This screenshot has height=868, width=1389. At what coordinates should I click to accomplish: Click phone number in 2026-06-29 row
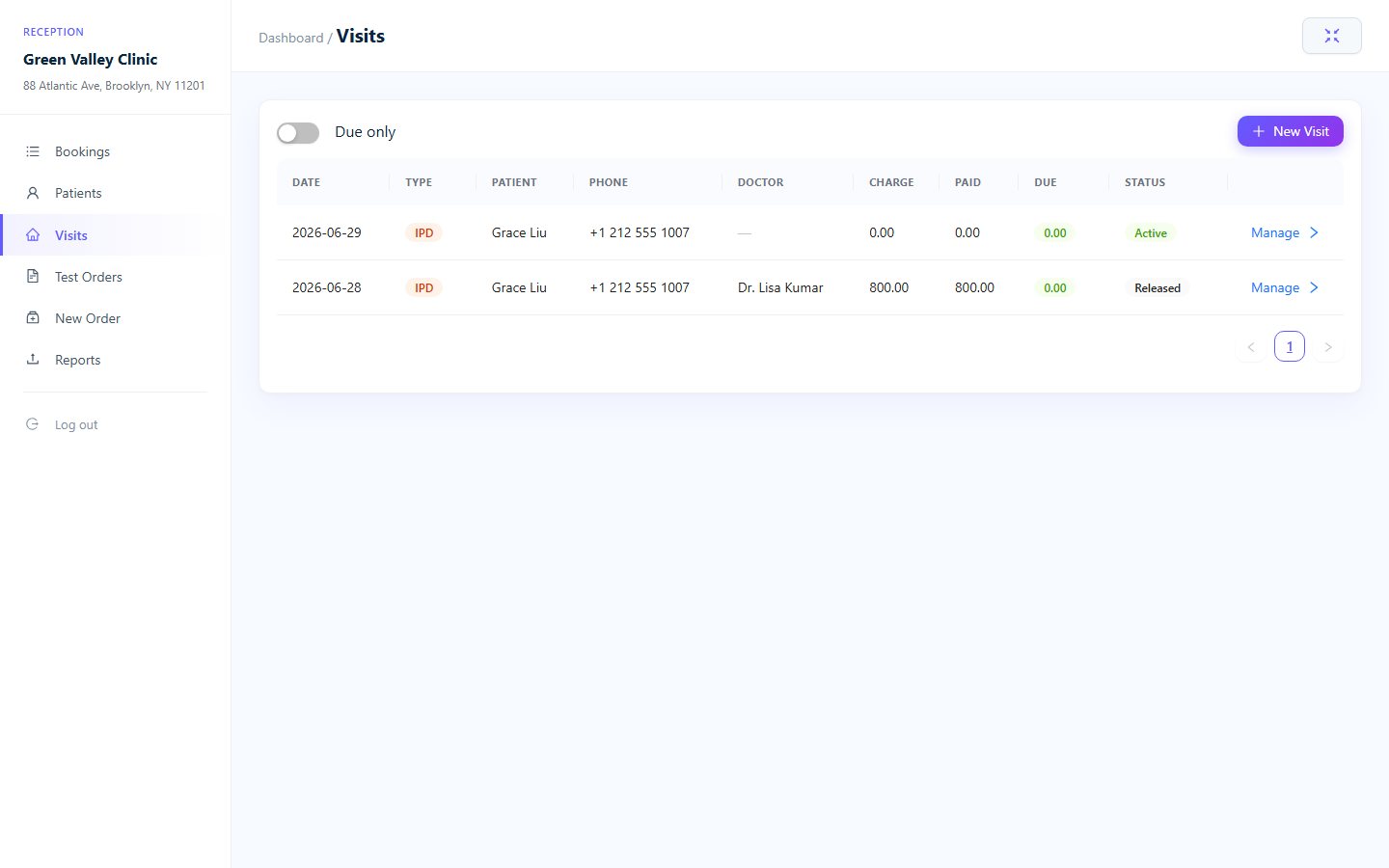(640, 232)
